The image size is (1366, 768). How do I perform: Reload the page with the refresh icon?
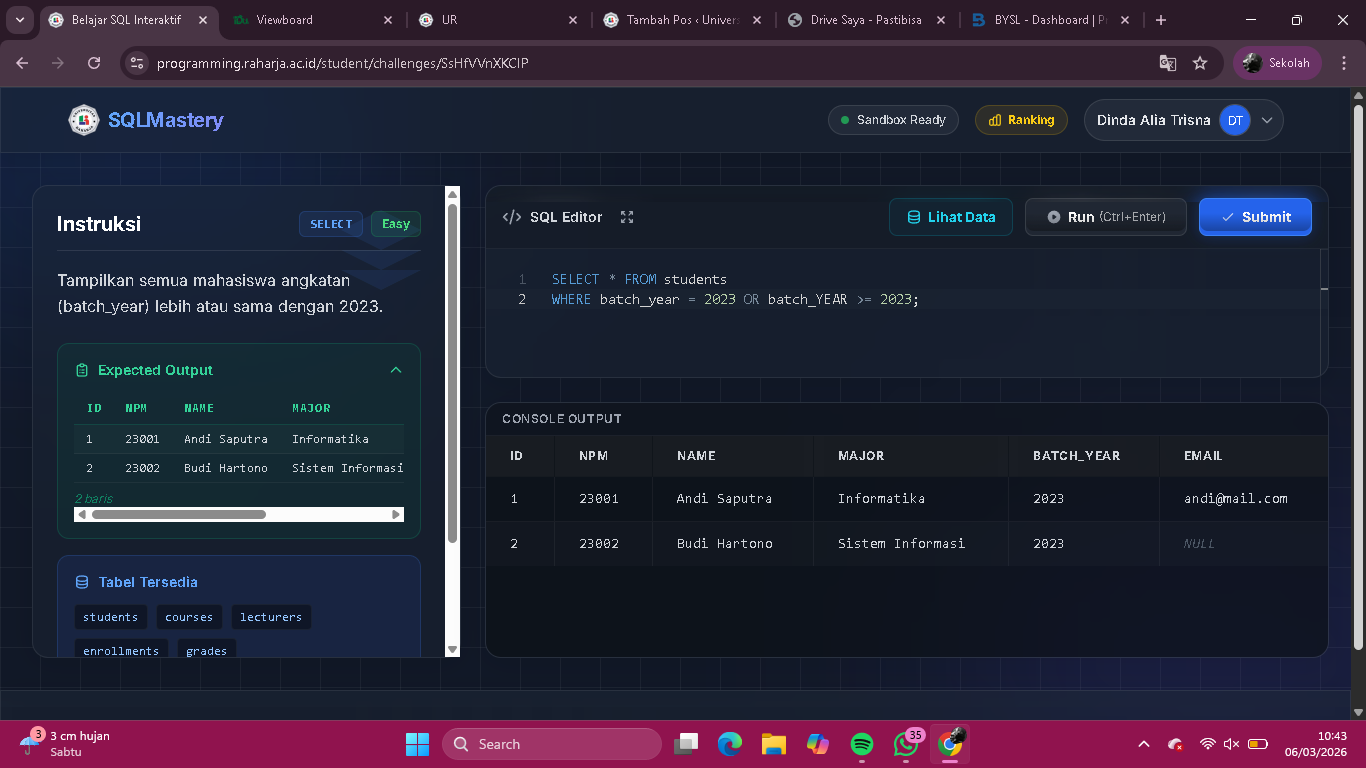coord(94,63)
